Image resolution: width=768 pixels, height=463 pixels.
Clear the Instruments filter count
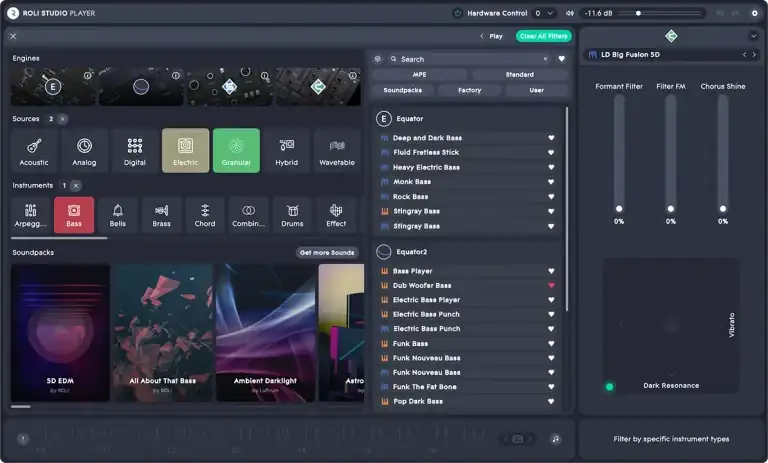[x=75, y=186]
